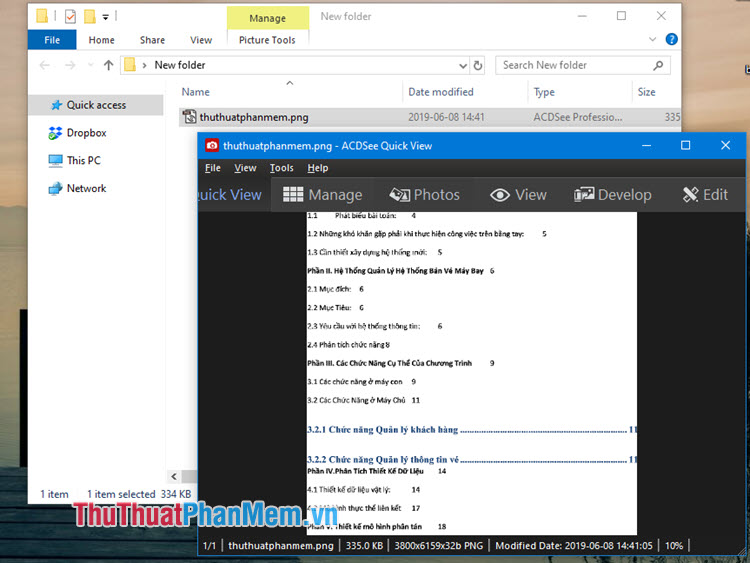Open the Picture Tools ribbon tab

tap(267, 40)
